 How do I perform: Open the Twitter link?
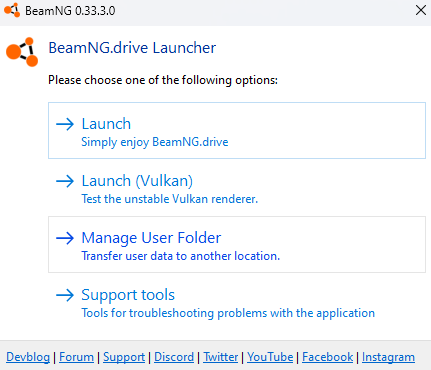click(221, 357)
